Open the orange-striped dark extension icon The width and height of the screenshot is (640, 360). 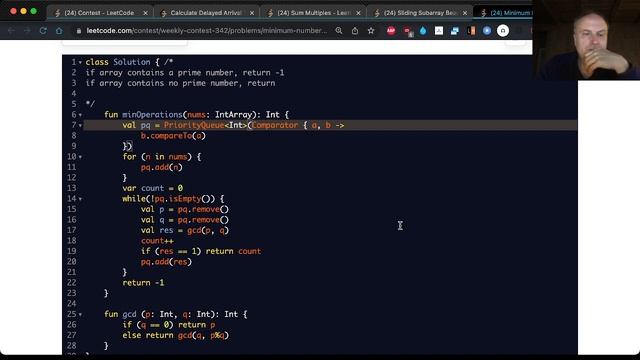pos(471,31)
